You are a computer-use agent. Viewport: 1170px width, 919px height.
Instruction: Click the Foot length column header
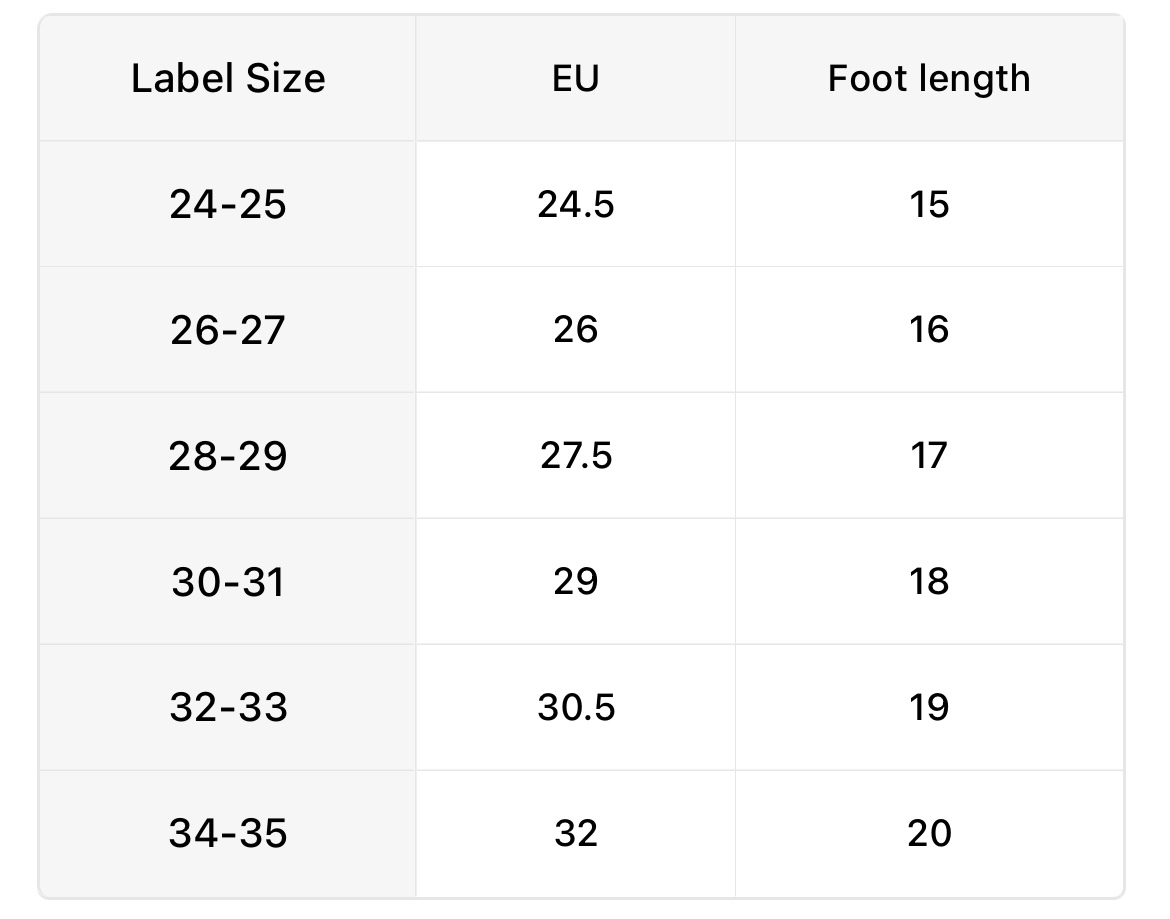click(929, 79)
